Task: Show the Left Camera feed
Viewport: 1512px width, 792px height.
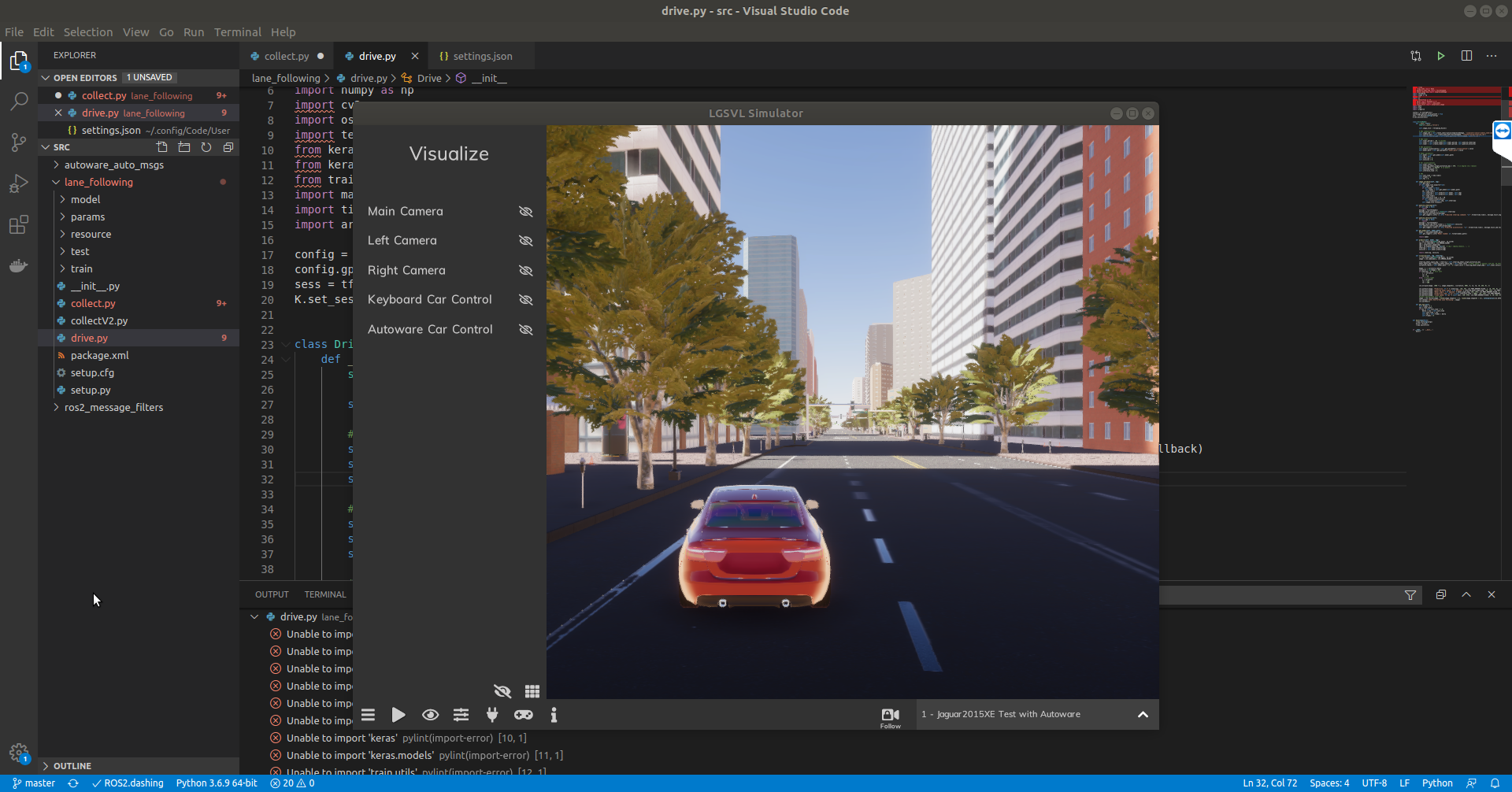Action: coord(525,240)
